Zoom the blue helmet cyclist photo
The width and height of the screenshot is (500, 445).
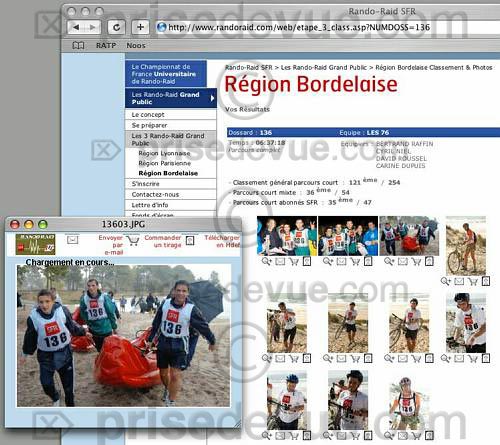click(x=267, y=435)
